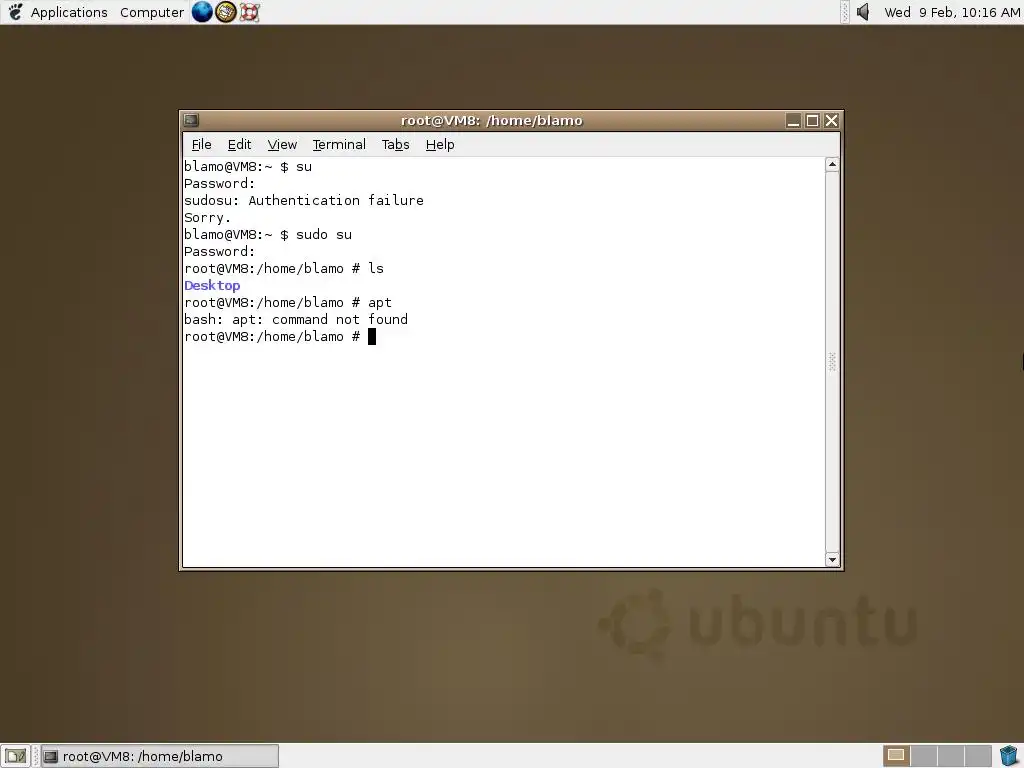Switch to the second workspace
This screenshot has width=1024, height=768.
click(924, 756)
